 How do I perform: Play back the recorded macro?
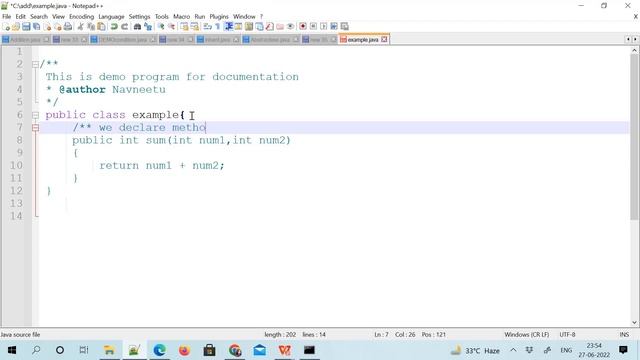click(324, 27)
